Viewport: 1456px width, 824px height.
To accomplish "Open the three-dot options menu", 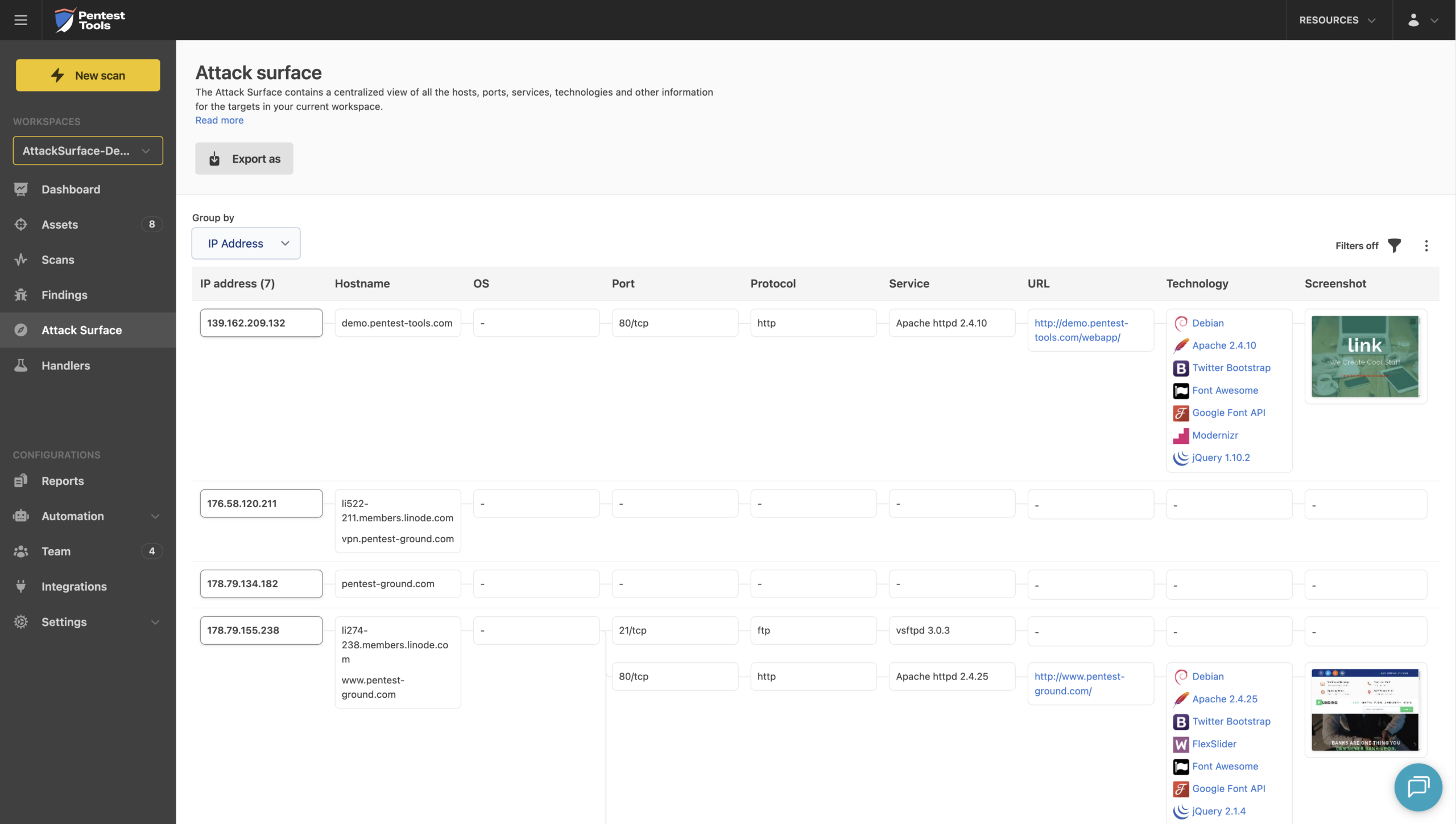I will click(1427, 245).
